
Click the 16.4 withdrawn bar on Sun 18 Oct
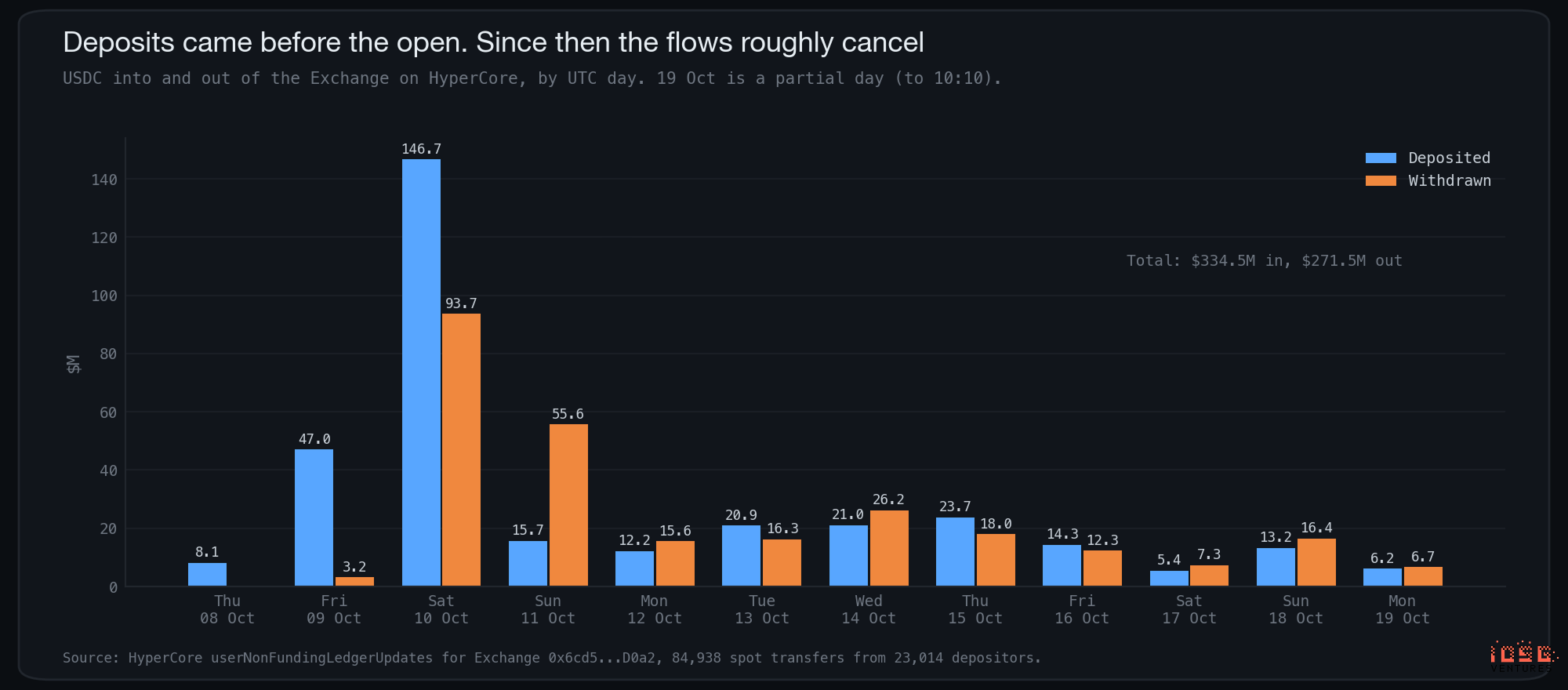pos(1316,562)
